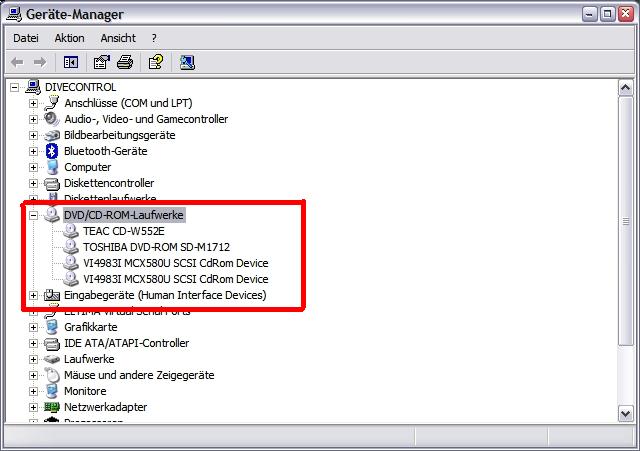Expand the Netzwerkadapter node
This screenshot has width=640, height=451.
(33, 407)
